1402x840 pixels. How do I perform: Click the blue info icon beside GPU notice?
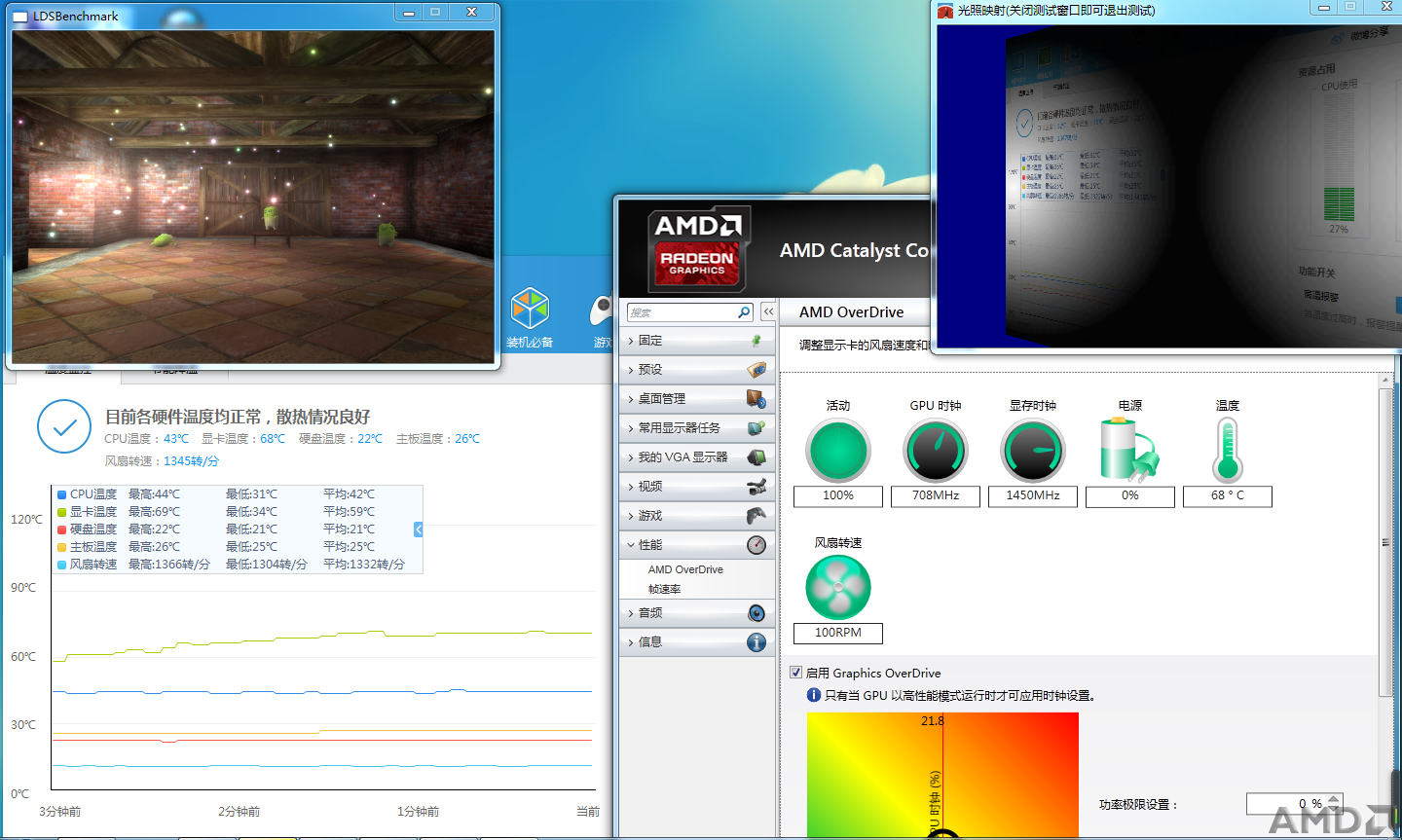click(x=814, y=695)
